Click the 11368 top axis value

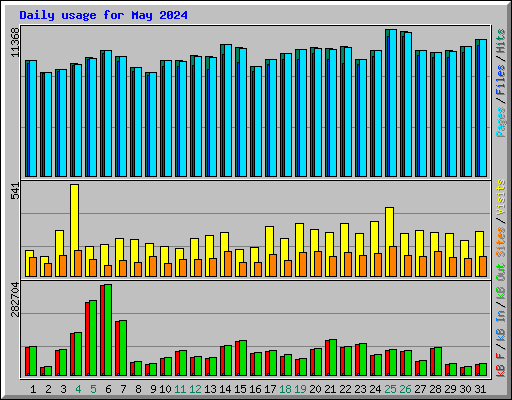point(15,42)
